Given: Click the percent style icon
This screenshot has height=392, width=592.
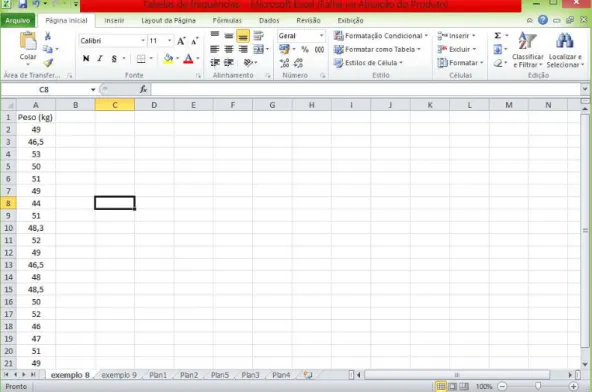Looking at the screenshot, I should click(305, 49).
